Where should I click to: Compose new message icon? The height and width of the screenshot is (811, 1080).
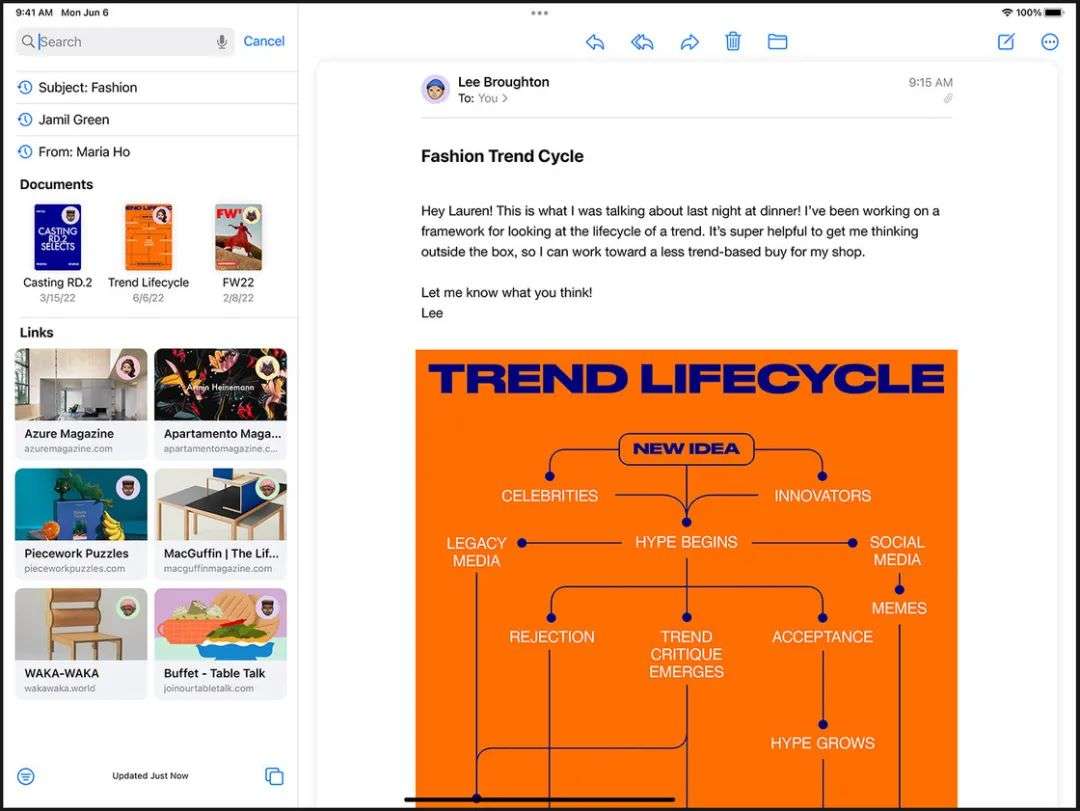[x=1006, y=42]
